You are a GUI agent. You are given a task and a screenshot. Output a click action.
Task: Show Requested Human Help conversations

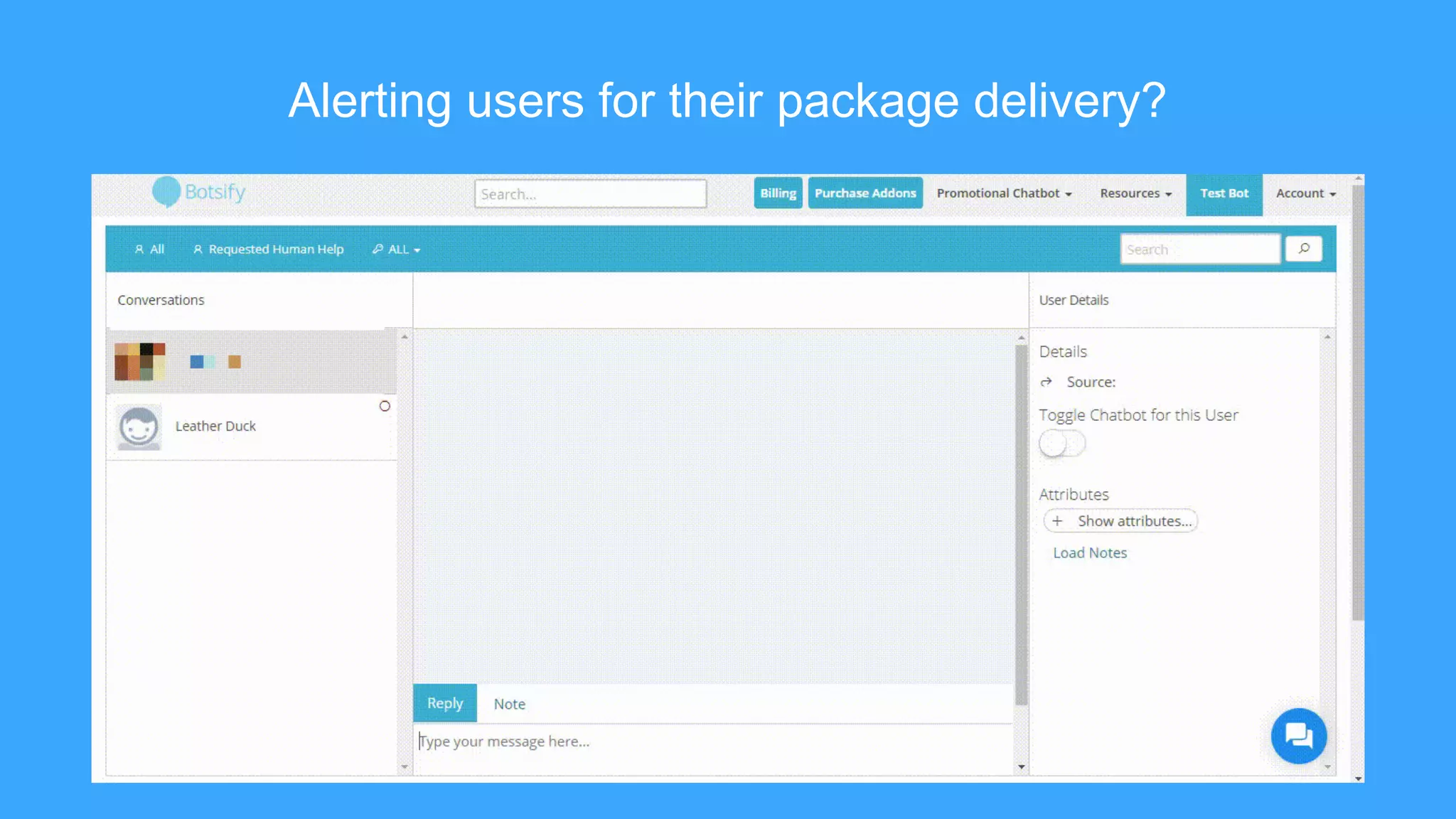pyautogui.click(x=268, y=249)
